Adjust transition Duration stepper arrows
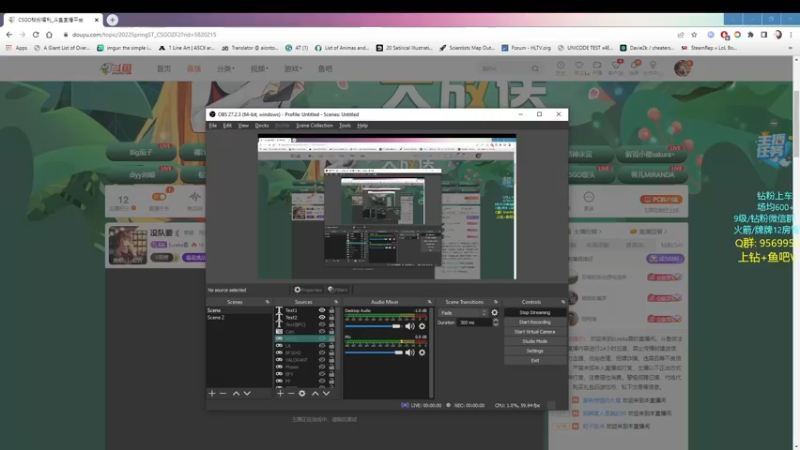Image resolution: width=800 pixels, height=450 pixels. pyautogui.click(x=495, y=322)
